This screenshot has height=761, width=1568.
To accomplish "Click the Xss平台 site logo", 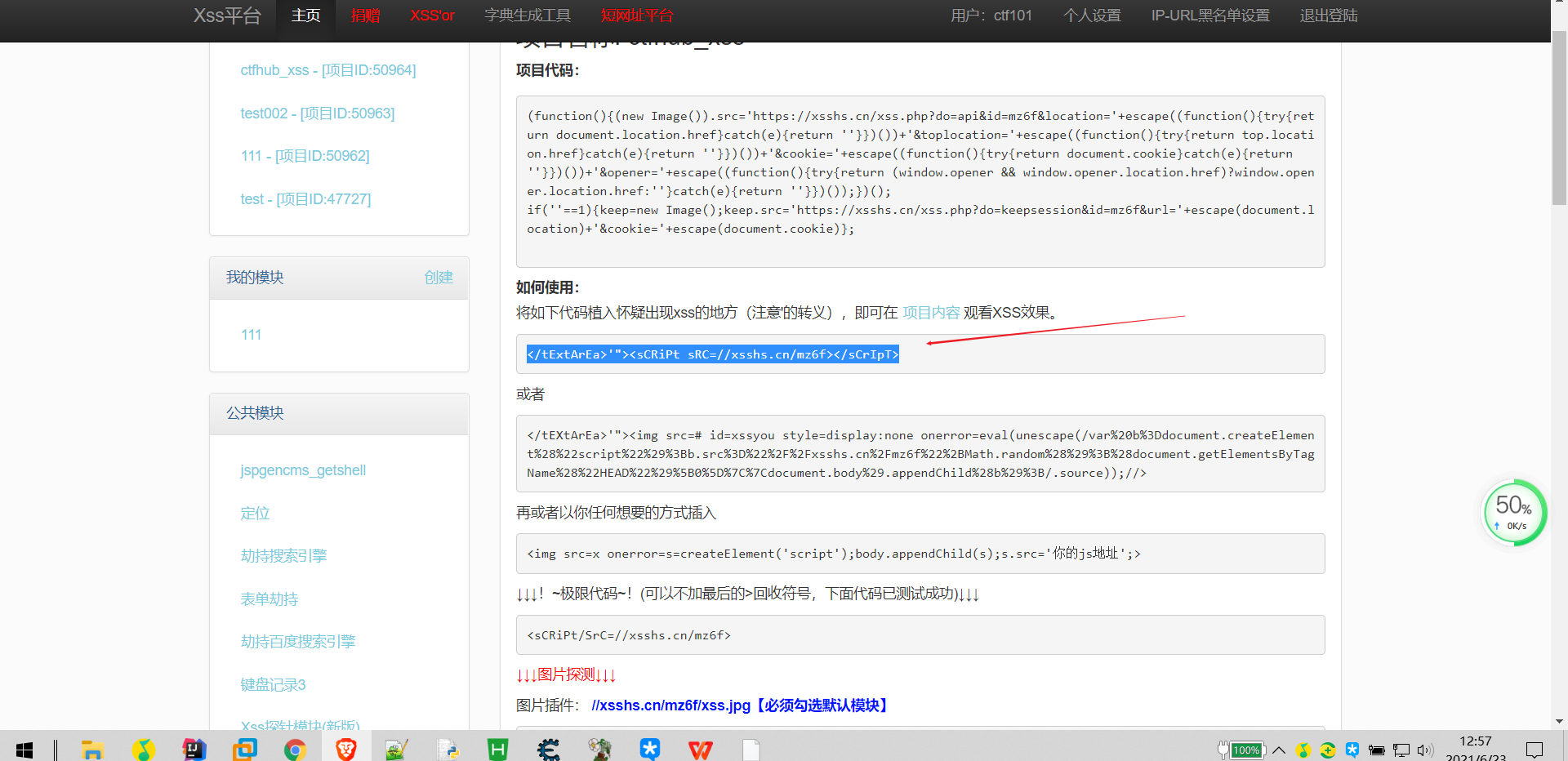I will pos(227,16).
